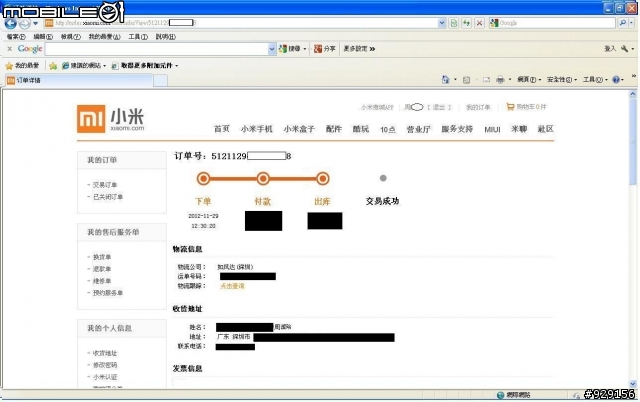Open 修改密码 in the personal info sidebar
This screenshot has height=402, width=640.
coord(104,365)
